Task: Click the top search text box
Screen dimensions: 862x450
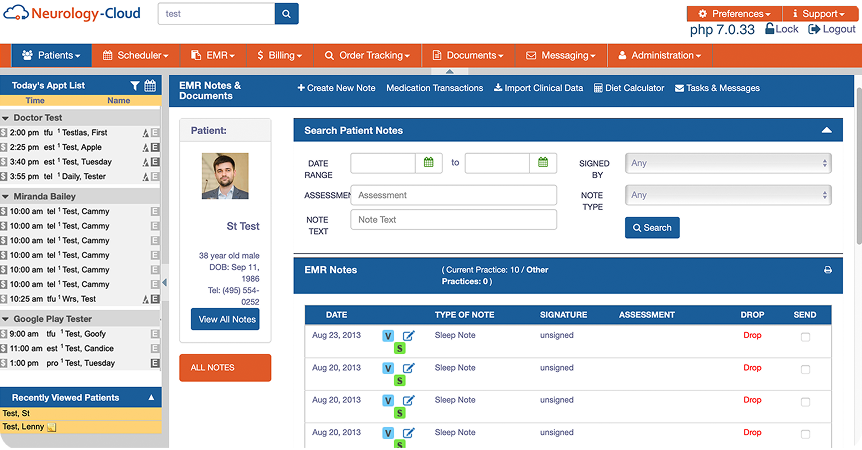Action: pos(217,14)
